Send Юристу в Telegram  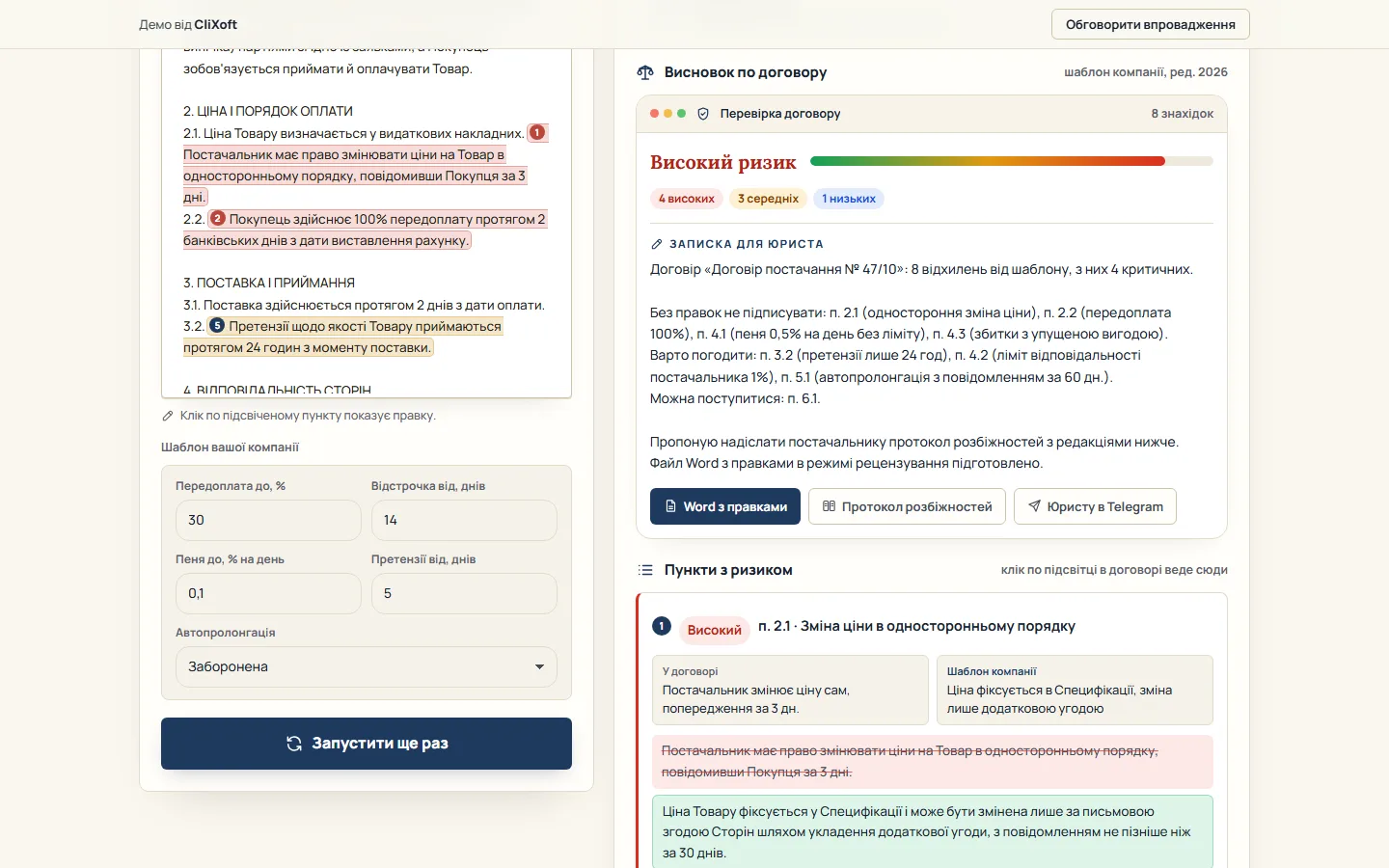click(x=1095, y=506)
